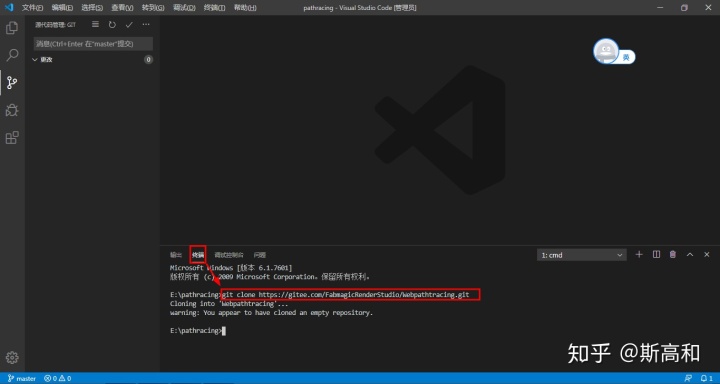Toggle the source control view-as-list icon

96,24
